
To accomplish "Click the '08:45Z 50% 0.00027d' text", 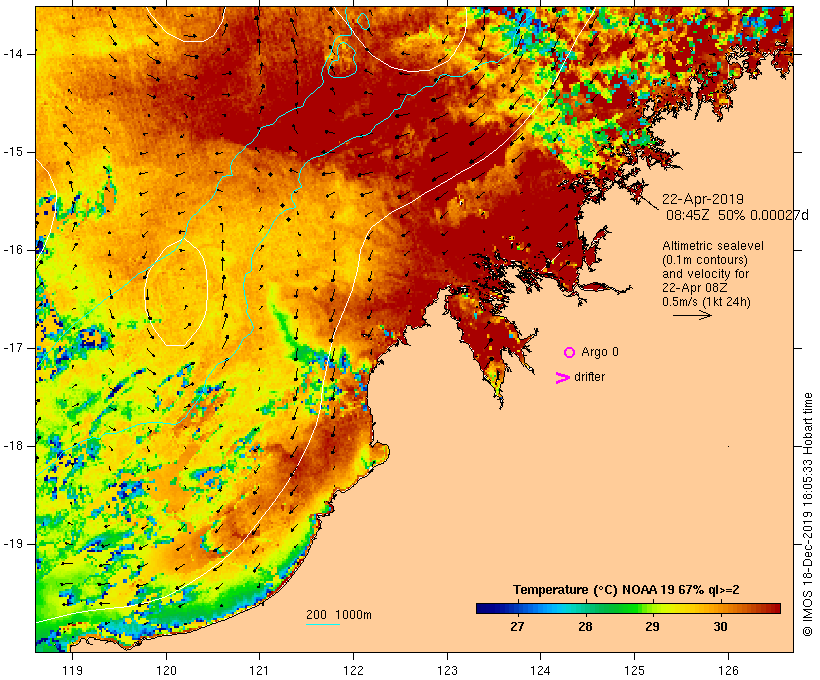I will click(x=737, y=215).
